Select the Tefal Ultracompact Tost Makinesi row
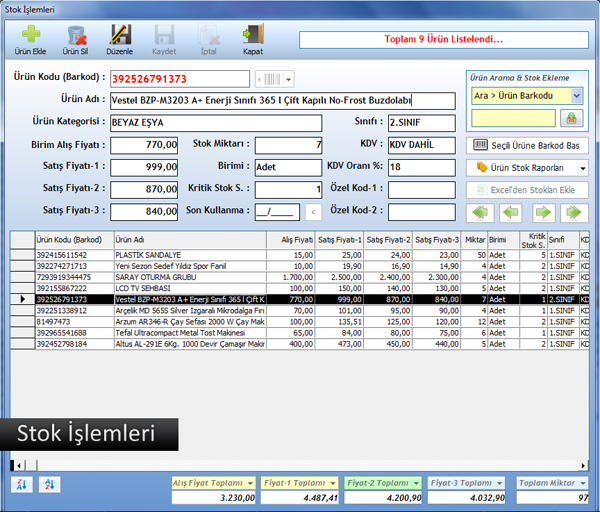 (x=300, y=333)
